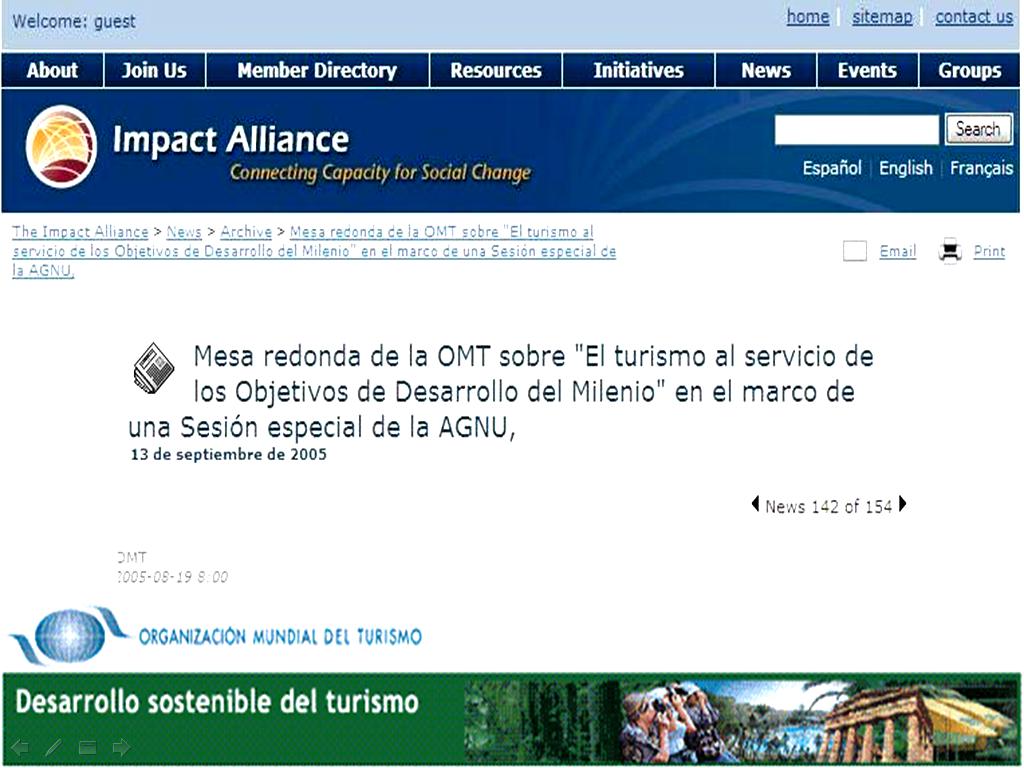Viewport: 1024px width, 768px height.
Task: Open the About section in the navigation bar
Action: 51,70
